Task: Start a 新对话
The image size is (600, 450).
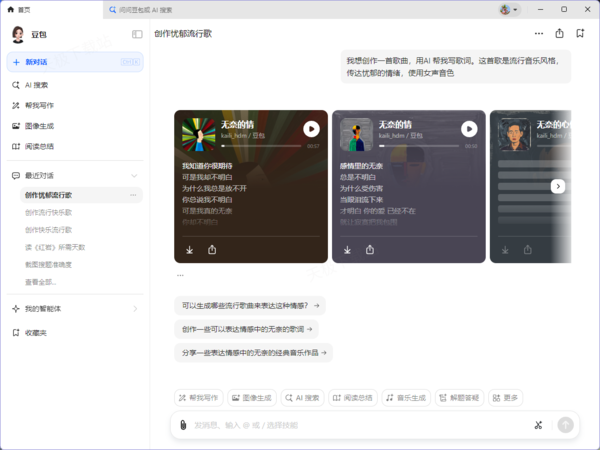Action: [36, 62]
